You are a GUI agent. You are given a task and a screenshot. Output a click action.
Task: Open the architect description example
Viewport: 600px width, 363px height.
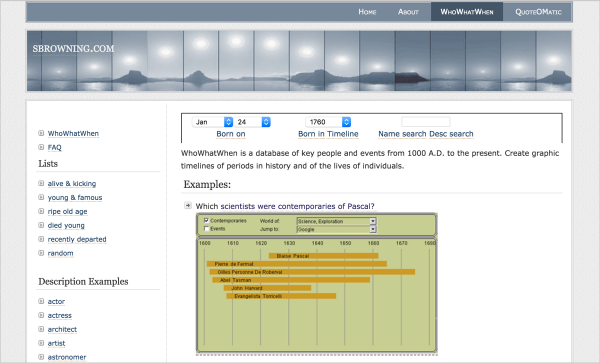pyautogui.click(x=62, y=329)
